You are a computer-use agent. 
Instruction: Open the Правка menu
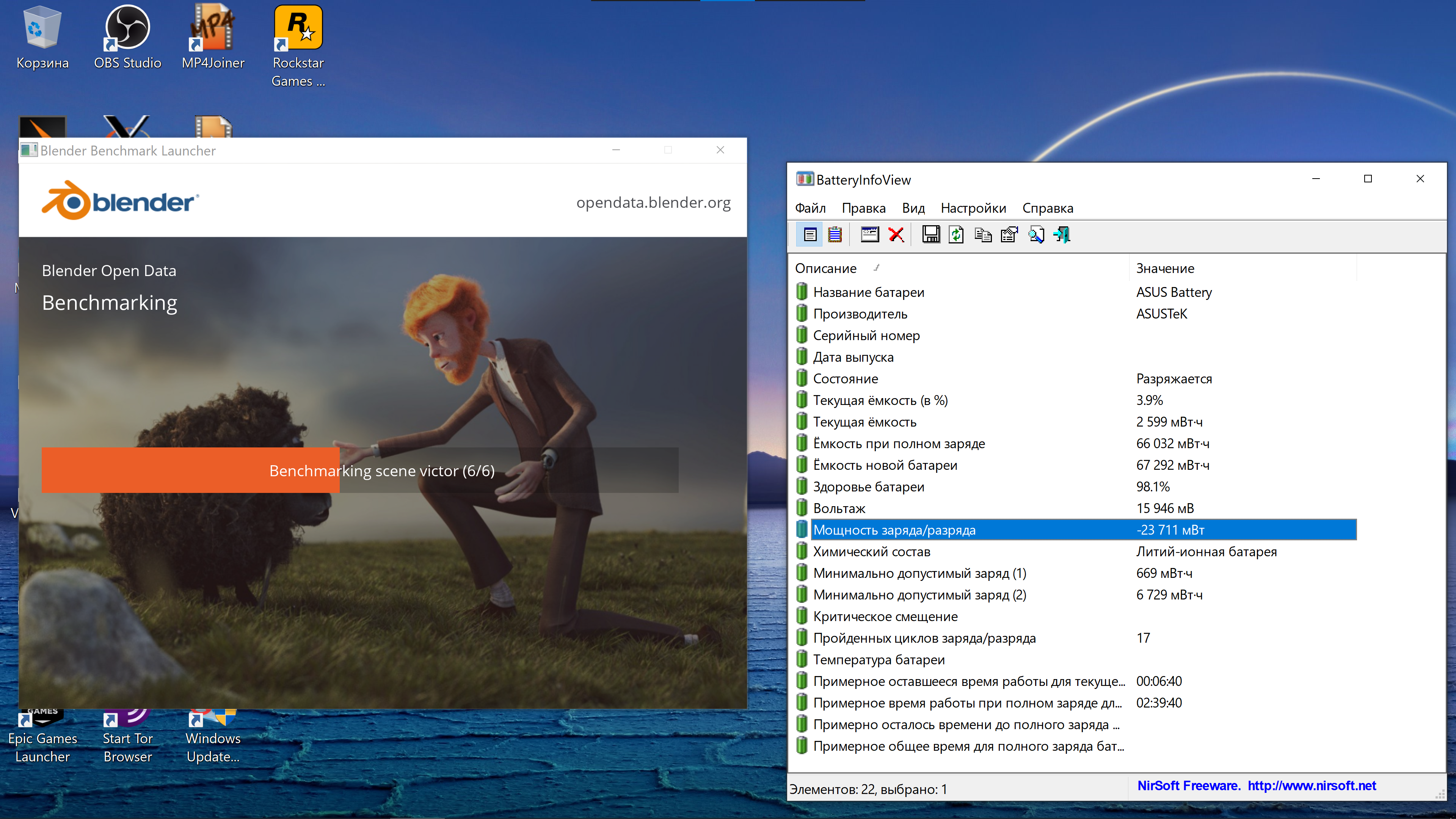click(x=863, y=208)
